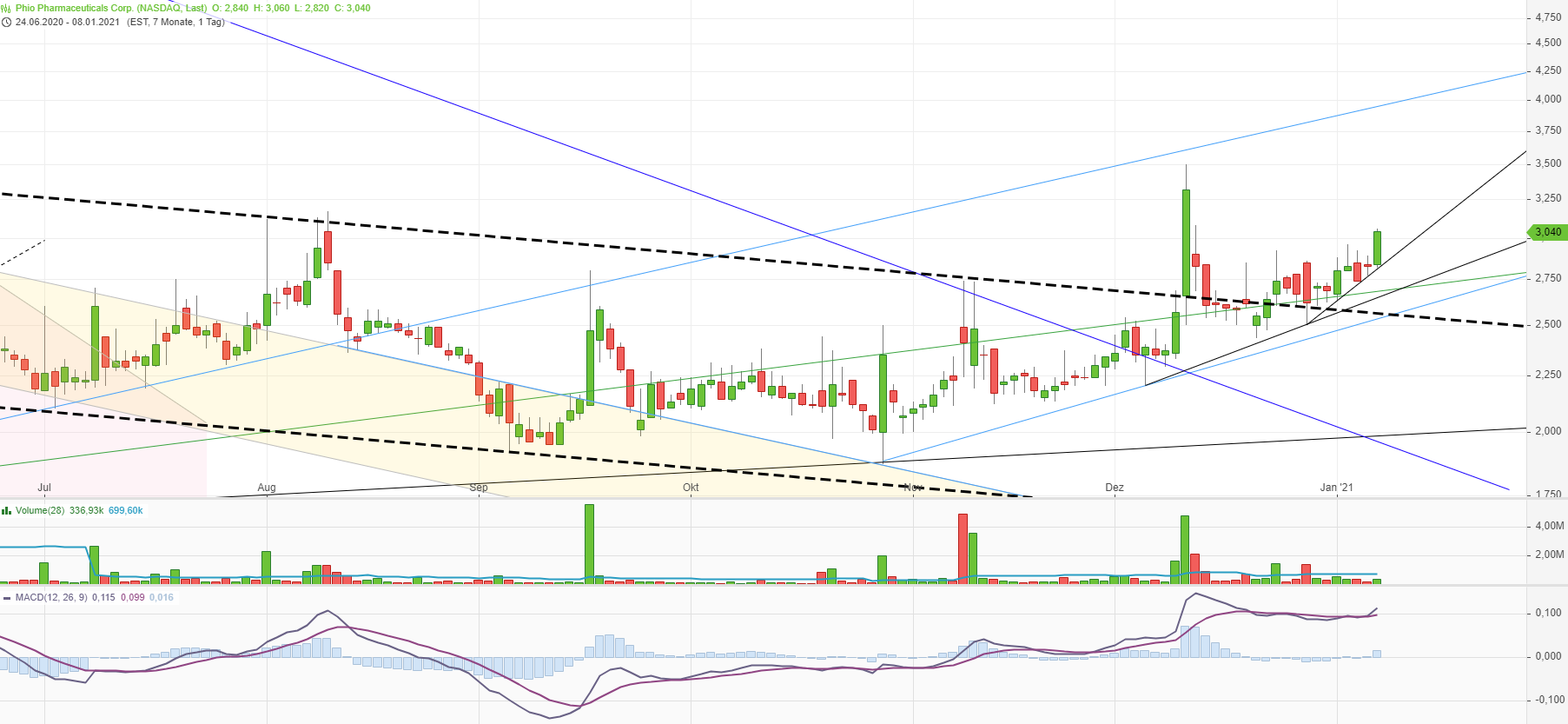Screen dimensions: 1568x724
Task: Click the 0,000 MACD axis label
Action: click(x=1548, y=656)
